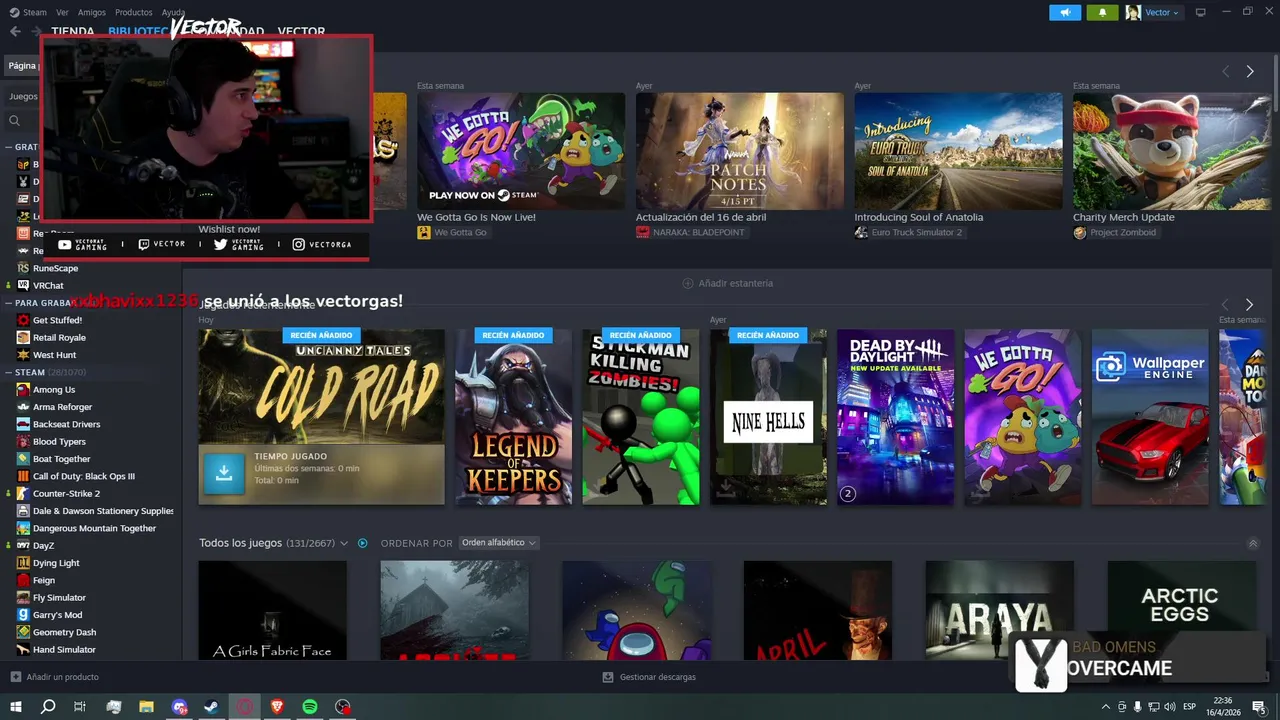Image resolution: width=1280 pixels, height=720 pixels.
Task: Open the Amigos menu
Action: tap(92, 12)
